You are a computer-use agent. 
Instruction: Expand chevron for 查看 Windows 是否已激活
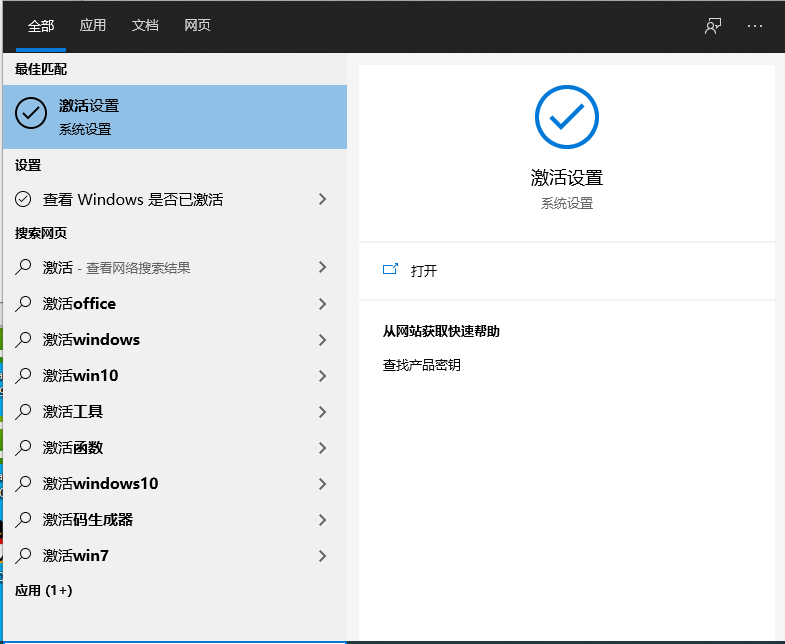(x=322, y=200)
